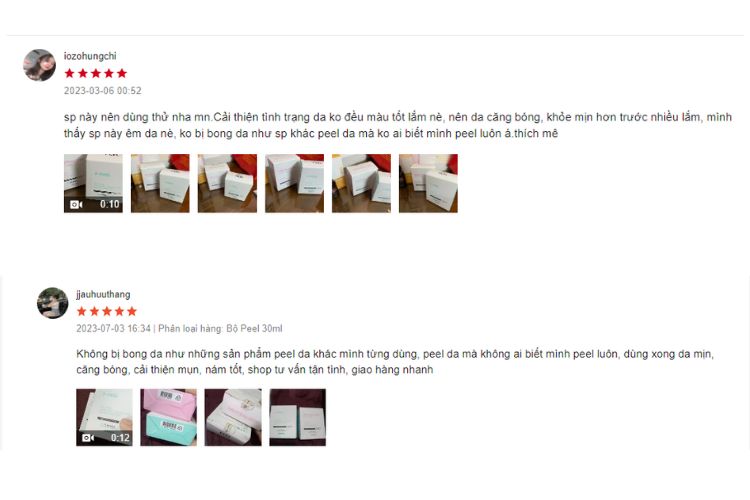Click the jjauhuuthang username
750x500 pixels.
click(103, 294)
